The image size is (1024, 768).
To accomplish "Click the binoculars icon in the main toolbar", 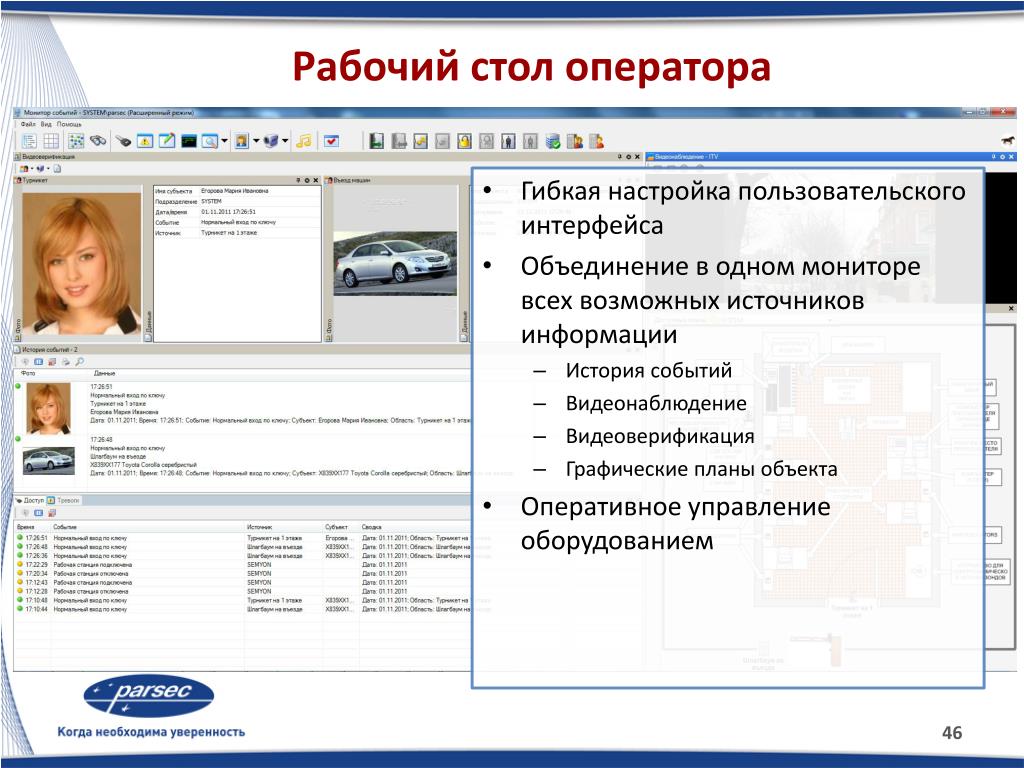I will pos(98,140).
